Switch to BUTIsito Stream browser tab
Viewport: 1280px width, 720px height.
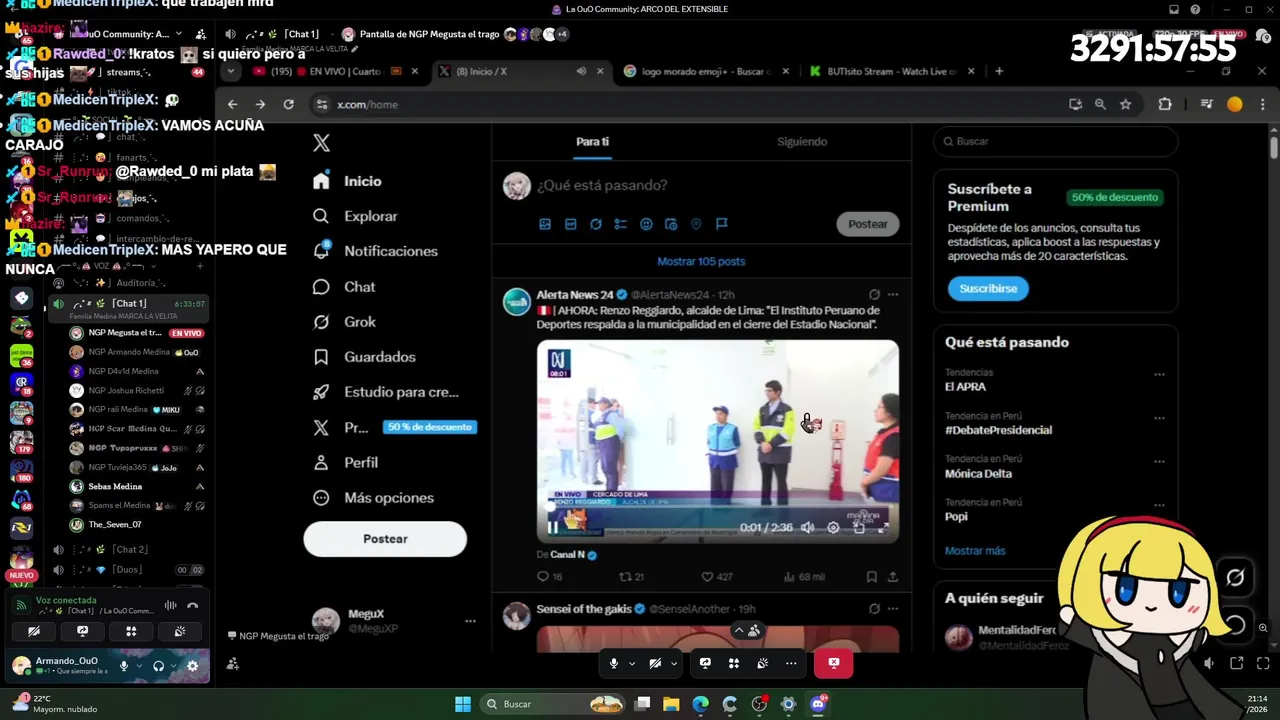coord(891,71)
